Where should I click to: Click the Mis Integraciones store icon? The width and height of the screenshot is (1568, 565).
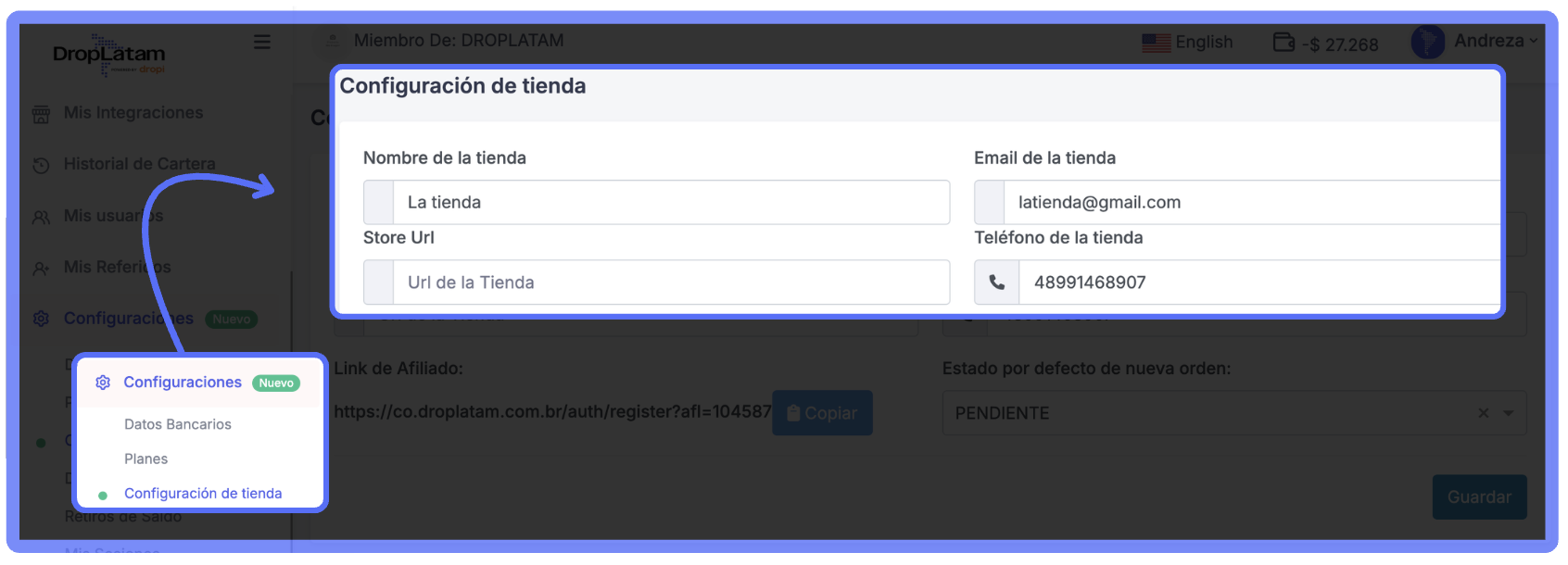[x=41, y=114]
